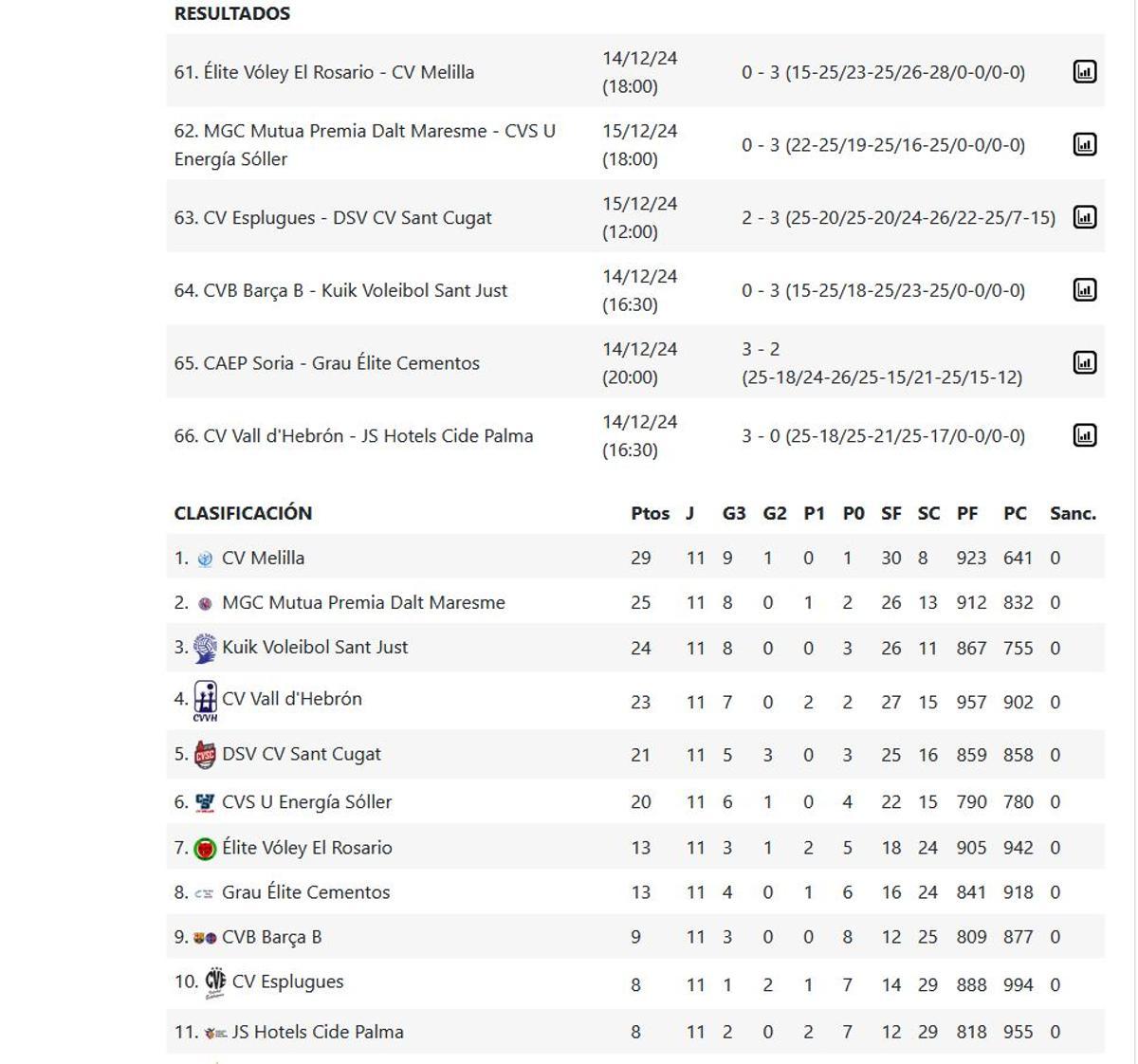The image size is (1138, 1064).
Task: Open statistics for Élite Vóley El Rosario match
Action: tap(1084, 71)
